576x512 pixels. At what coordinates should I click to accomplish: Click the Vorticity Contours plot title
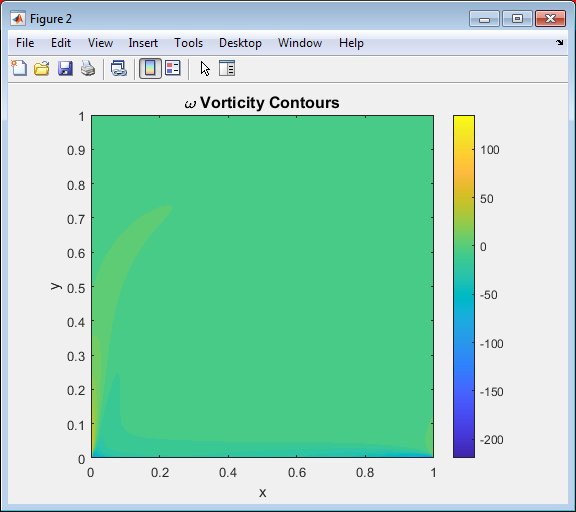[x=262, y=102]
